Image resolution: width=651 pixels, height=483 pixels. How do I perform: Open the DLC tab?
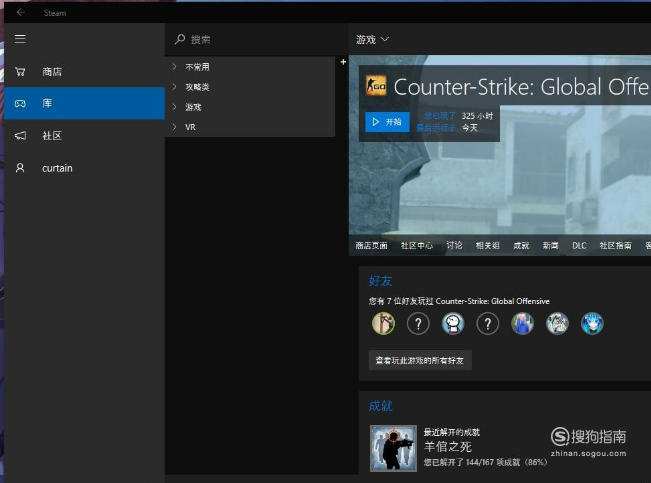(579, 245)
